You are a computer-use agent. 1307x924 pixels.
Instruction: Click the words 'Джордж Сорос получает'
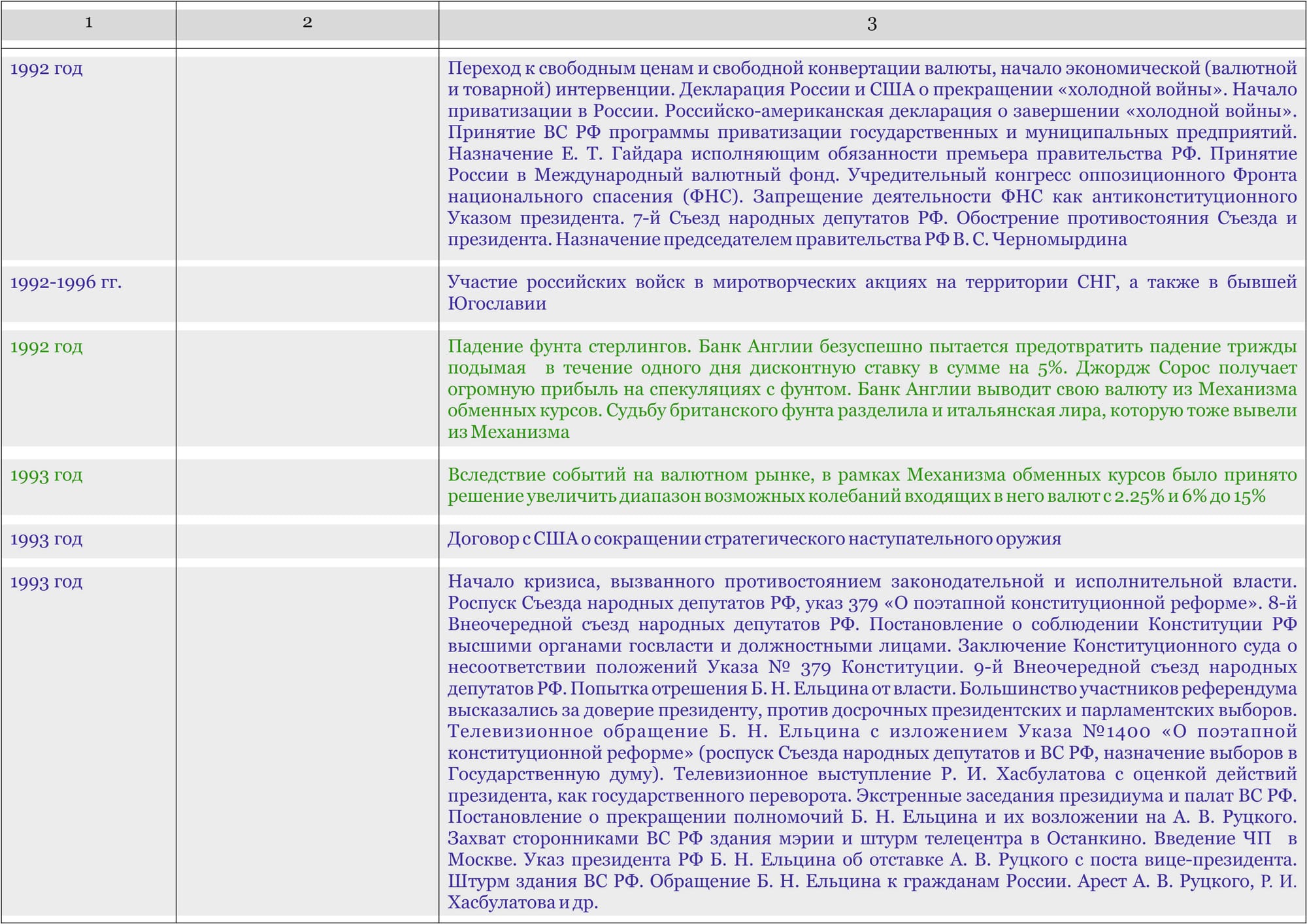pos(1187,368)
